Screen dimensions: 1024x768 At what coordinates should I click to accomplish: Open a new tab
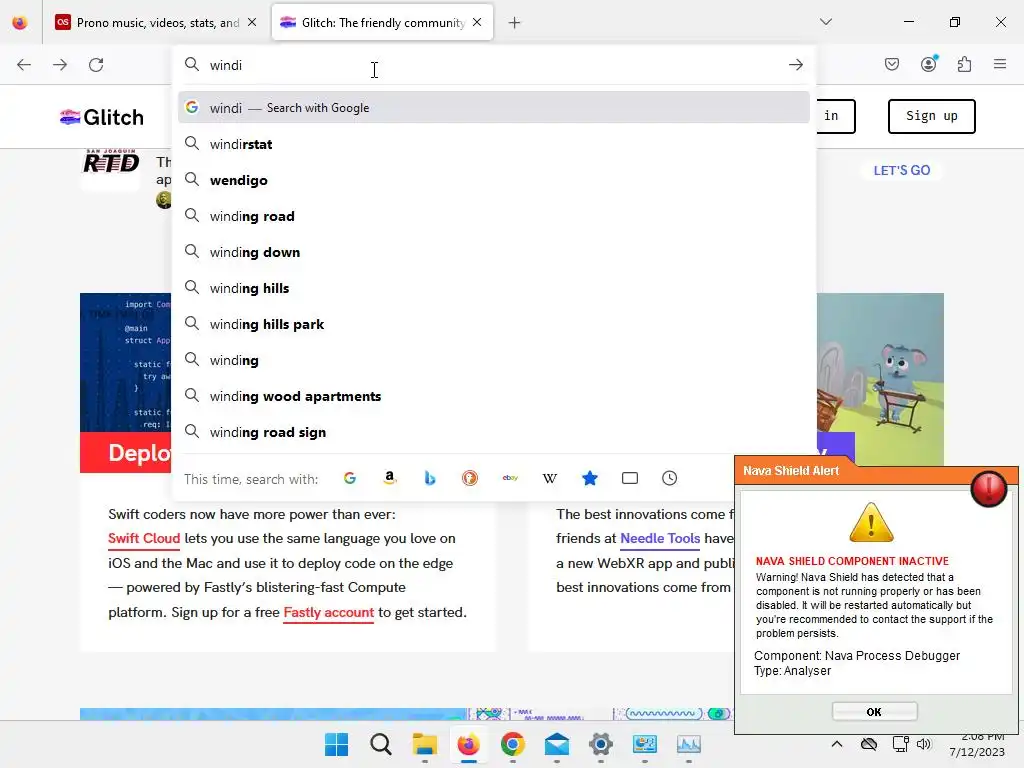pos(515,23)
